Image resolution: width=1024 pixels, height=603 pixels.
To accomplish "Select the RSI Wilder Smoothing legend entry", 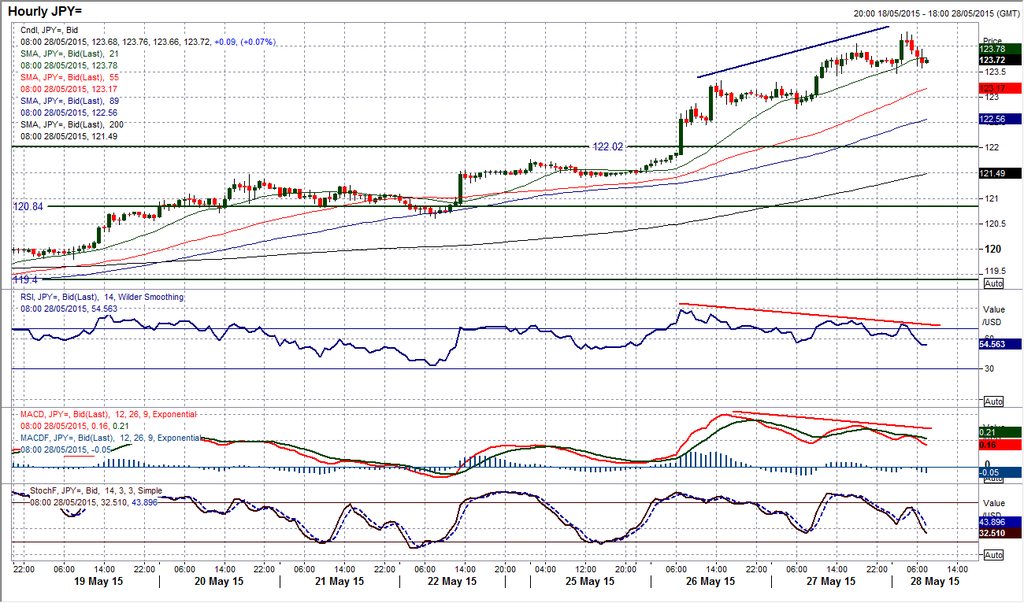I will pyautogui.click(x=102, y=297).
